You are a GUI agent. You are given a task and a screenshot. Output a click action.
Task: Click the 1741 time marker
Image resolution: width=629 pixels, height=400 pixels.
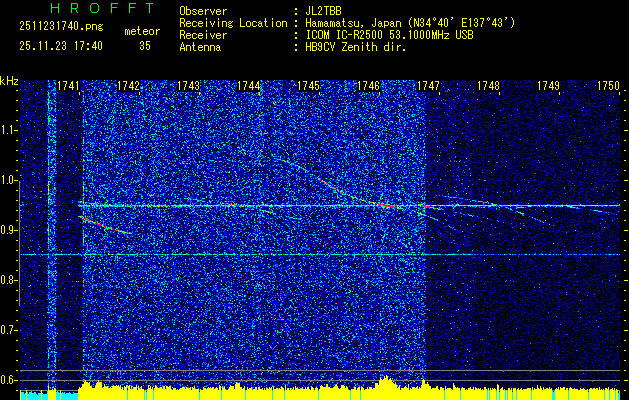[68, 87]
